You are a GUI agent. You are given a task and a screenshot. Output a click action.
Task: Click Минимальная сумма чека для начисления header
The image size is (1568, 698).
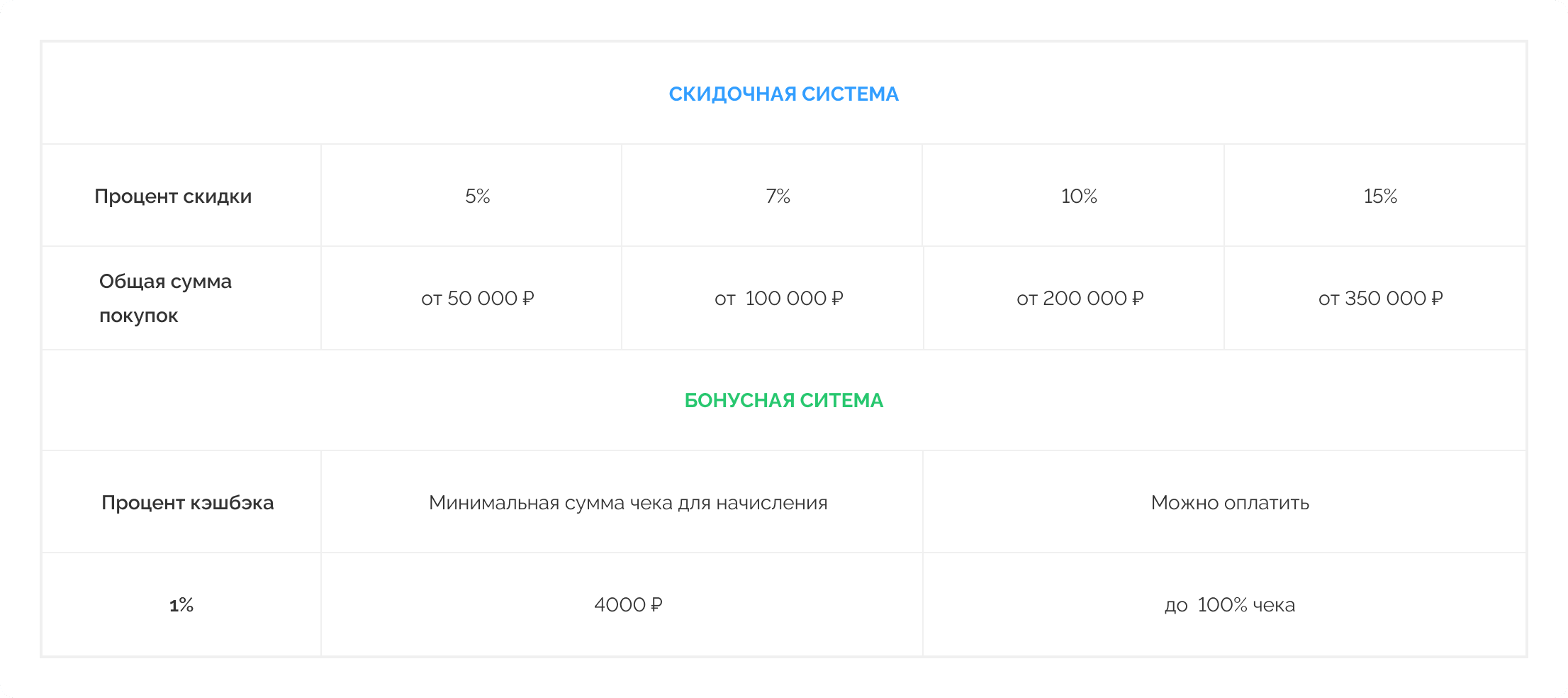coord(628,503)
